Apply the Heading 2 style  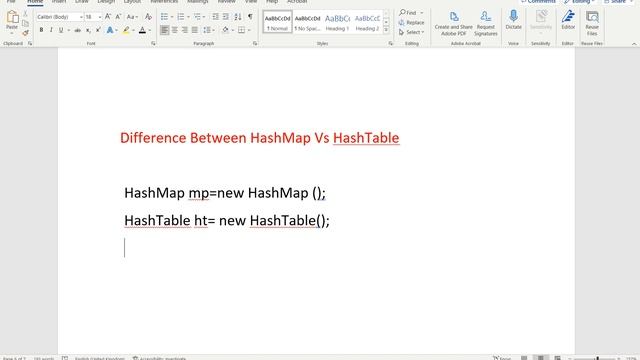(367, 22)
